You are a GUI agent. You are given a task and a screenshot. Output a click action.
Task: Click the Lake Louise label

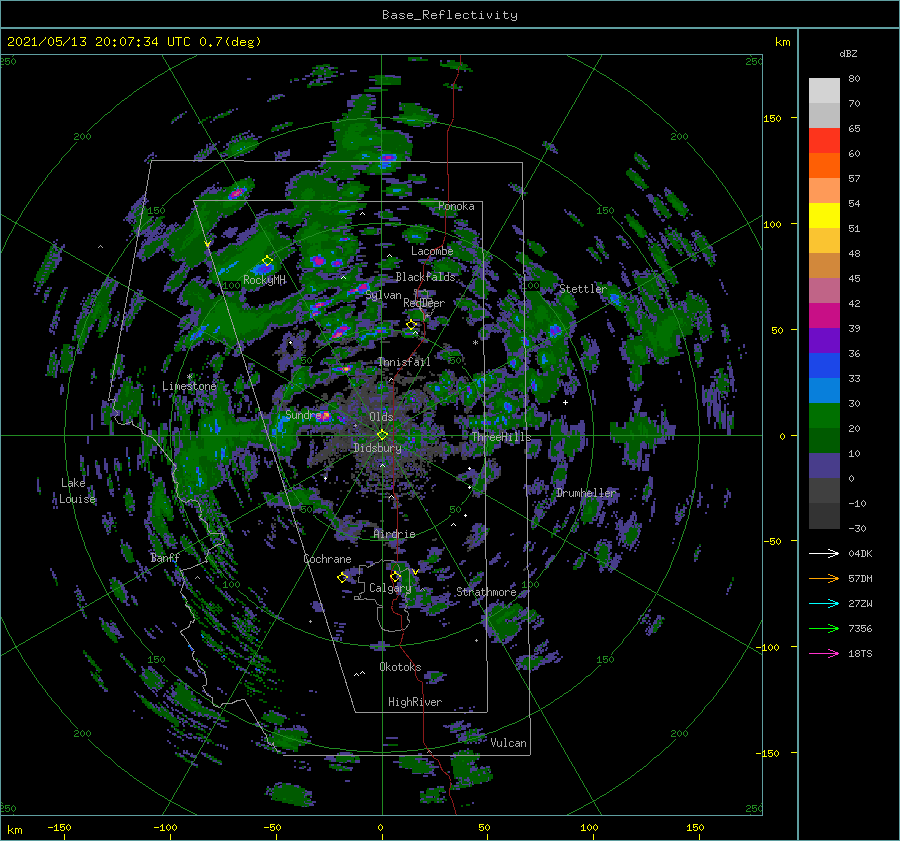(x=77, y=491)
